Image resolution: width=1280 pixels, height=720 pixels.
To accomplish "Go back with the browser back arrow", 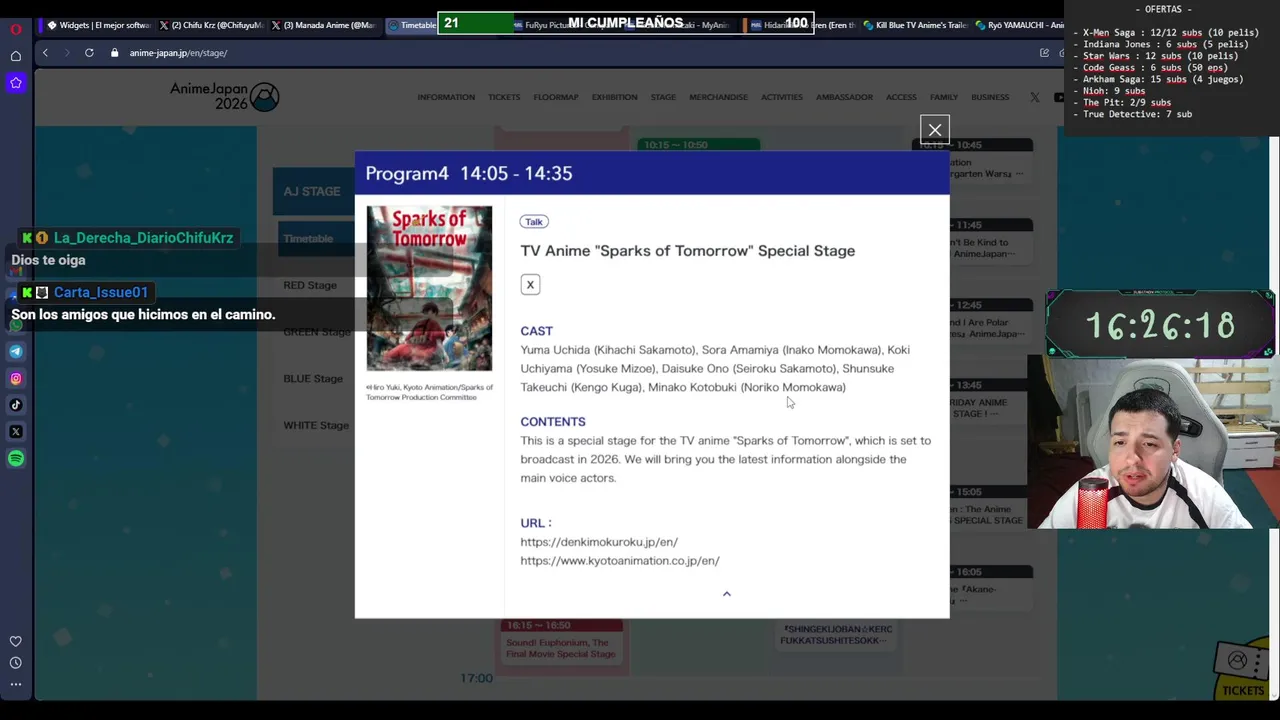I will click(45, 53).
